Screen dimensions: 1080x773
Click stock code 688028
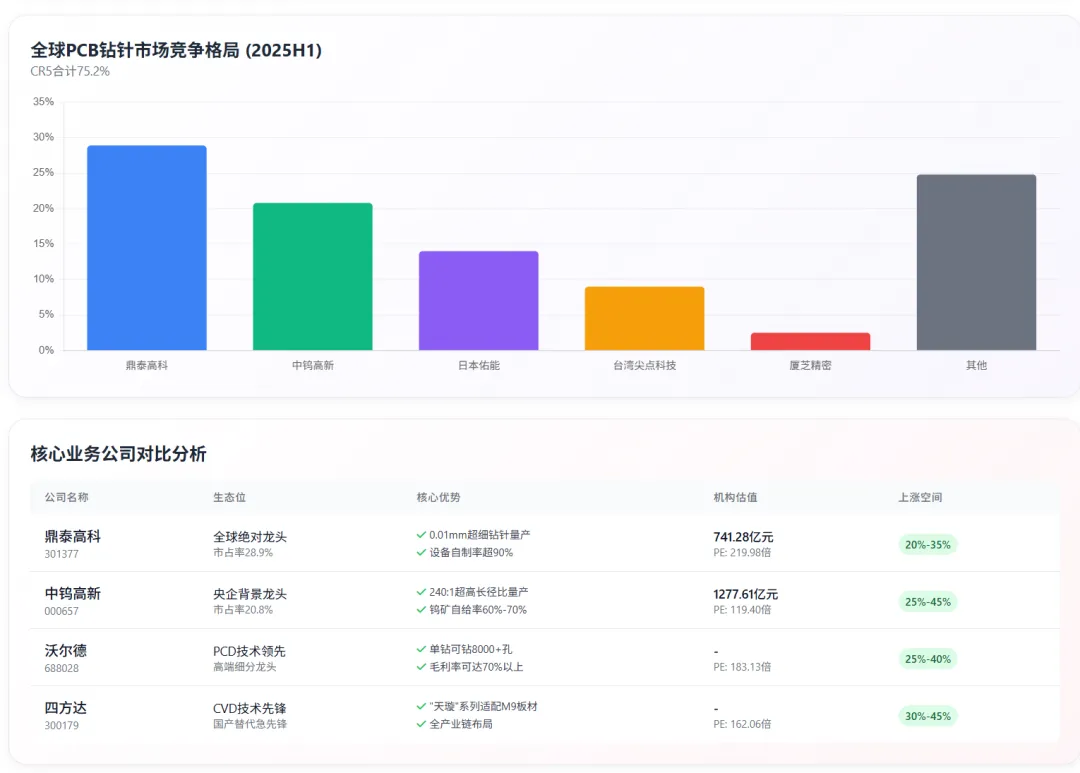pyautogui.click(x=61, y=668)
